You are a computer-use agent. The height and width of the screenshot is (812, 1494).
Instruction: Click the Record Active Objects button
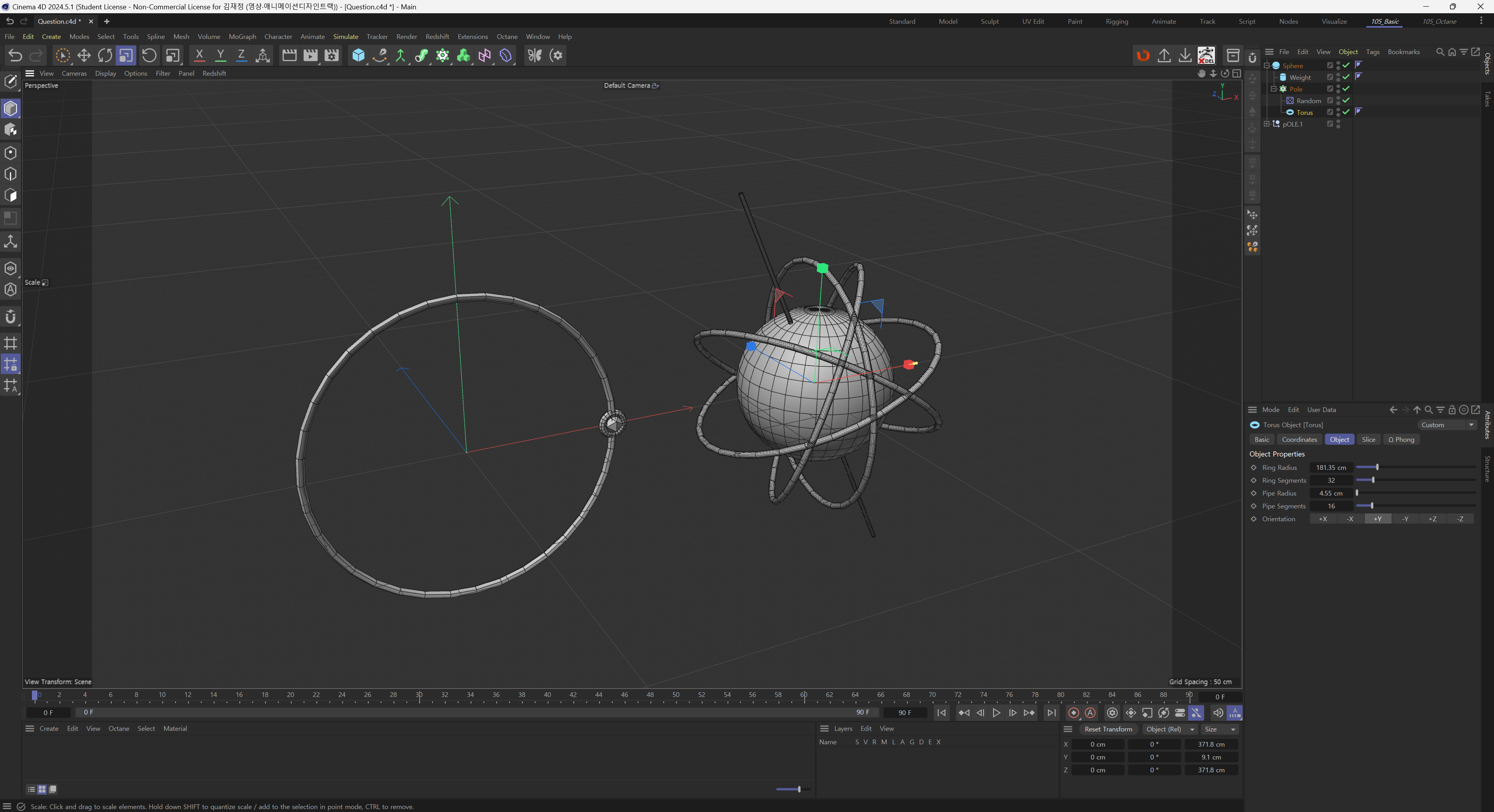(1073, 713)
